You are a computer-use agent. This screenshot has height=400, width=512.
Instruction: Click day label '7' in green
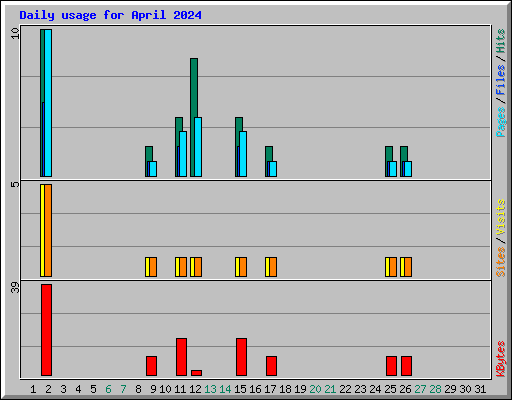pos(123,389)
